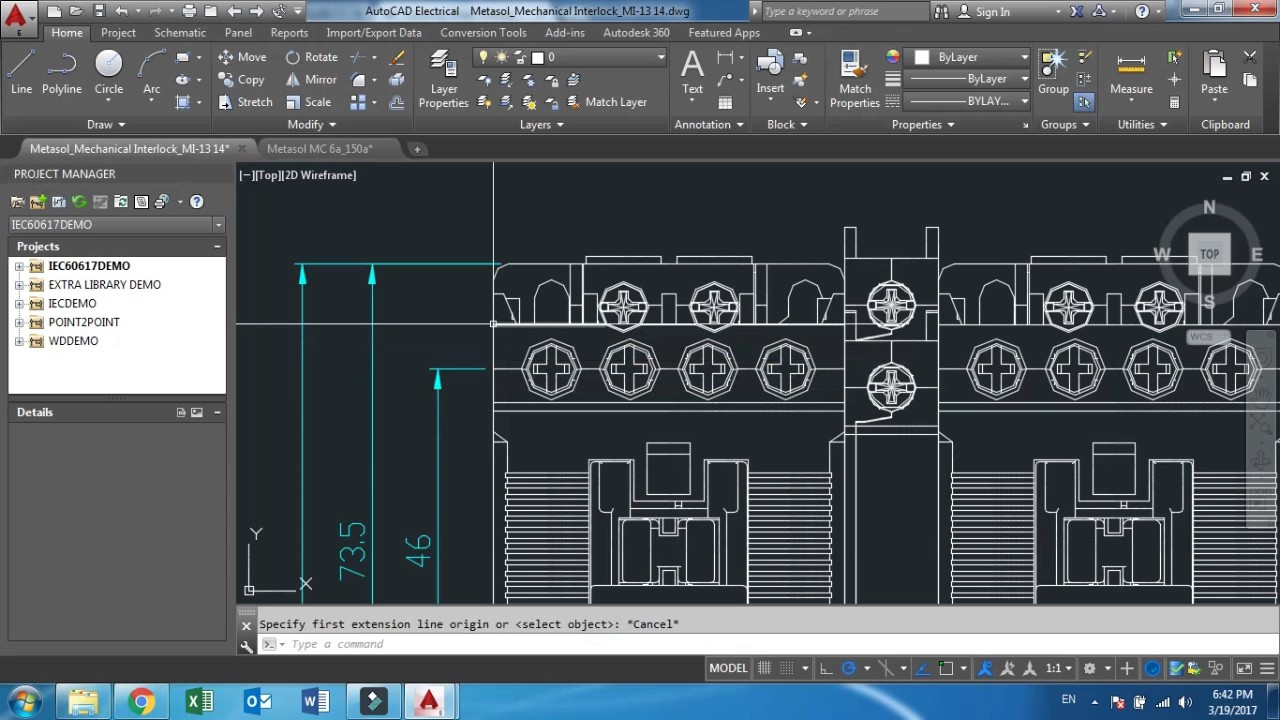This screenshot has height=720, width=1280.
Task: Toggle grid display in status bar
Action: (x=765, y=668)
